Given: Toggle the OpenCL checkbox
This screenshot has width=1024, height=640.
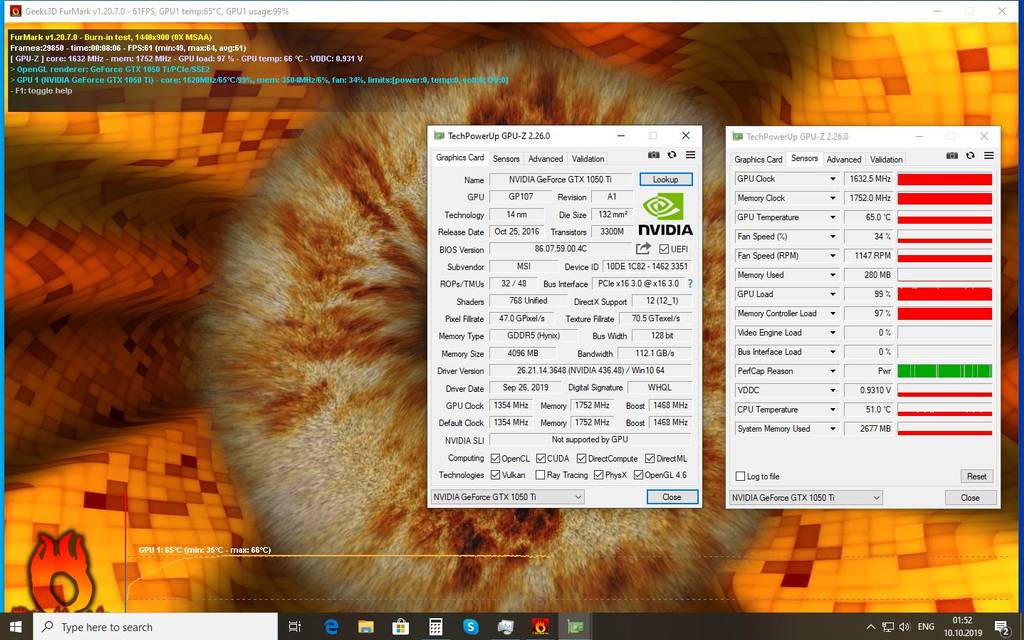Looking at the screenshot, I should 495,458.
